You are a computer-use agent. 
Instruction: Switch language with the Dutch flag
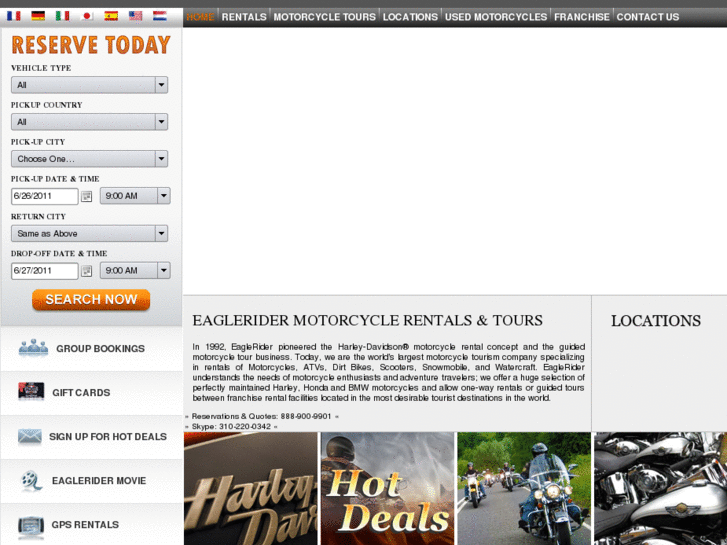160,16
